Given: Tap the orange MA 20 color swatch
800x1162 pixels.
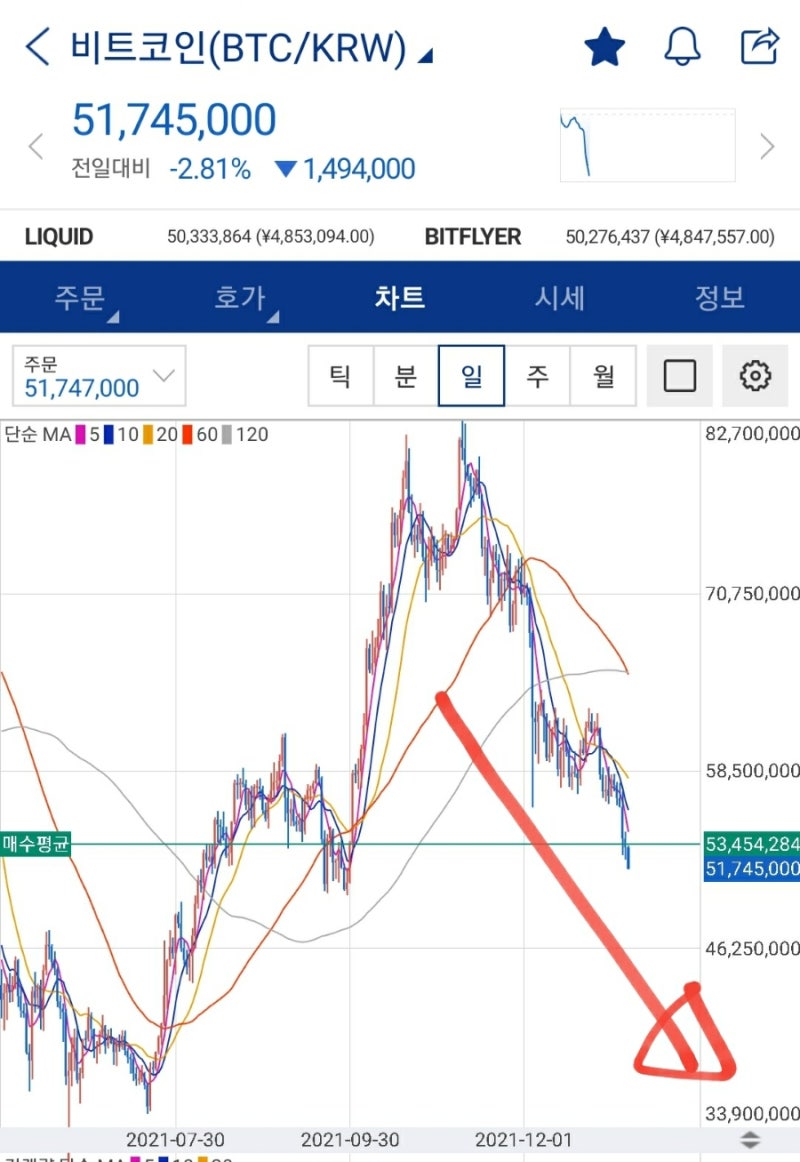Looking at the screenshot, I should [x=148, y=434].
